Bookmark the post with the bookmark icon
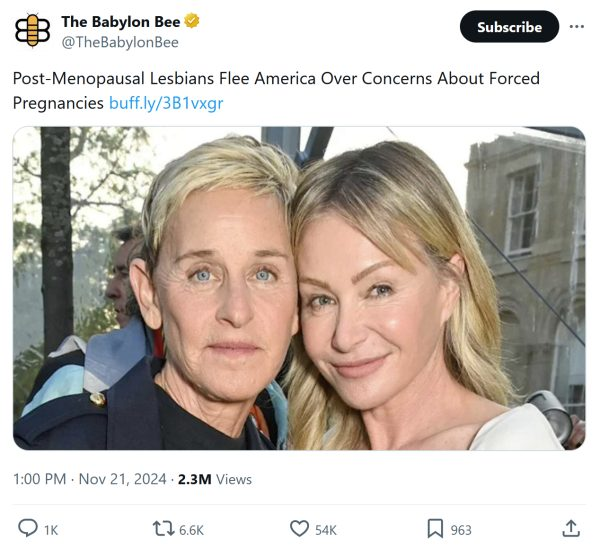The height and width of the screenshot is (549, 600). pyautogui.click(x=435, y=529)
